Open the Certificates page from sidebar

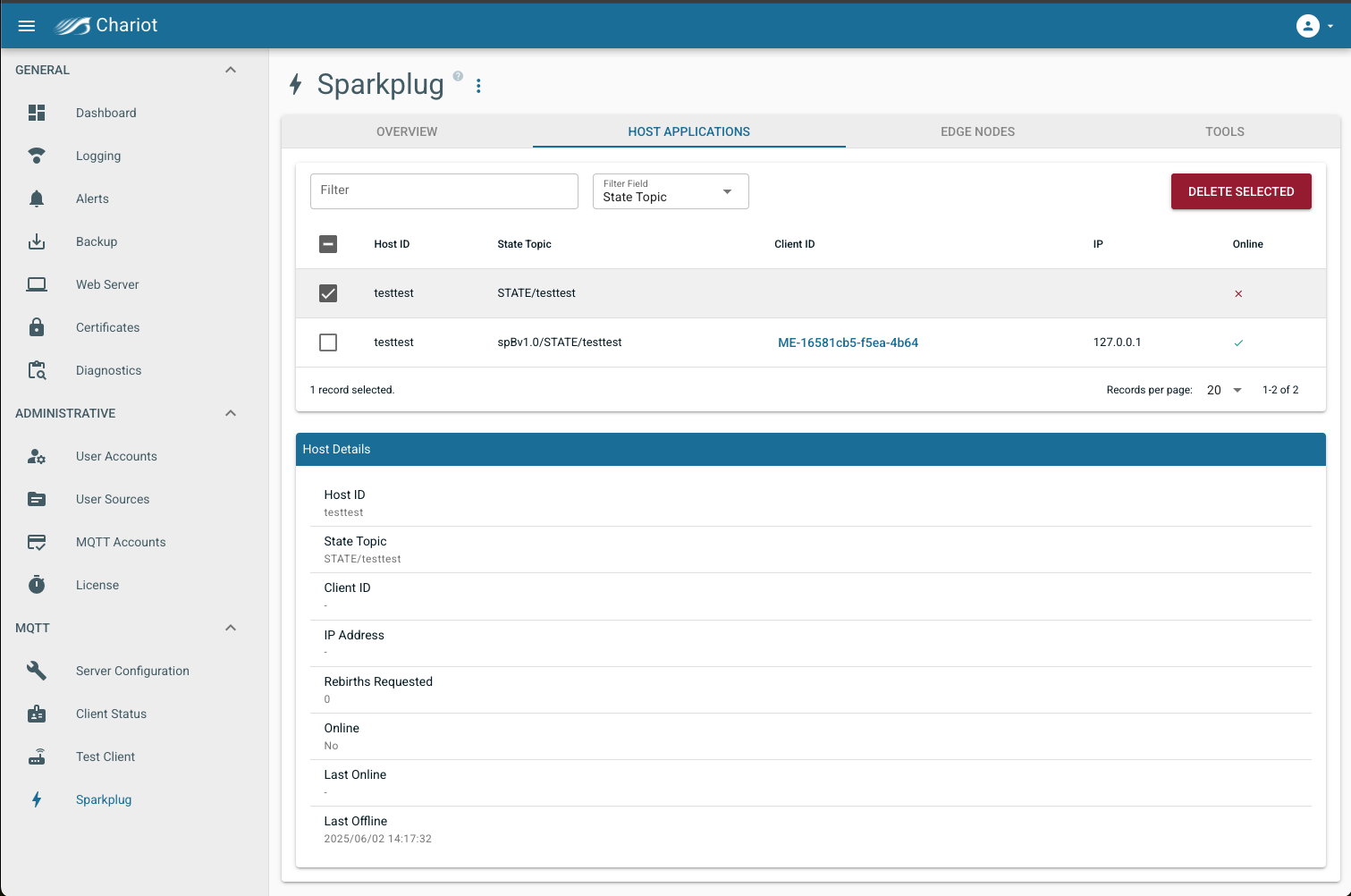click(107, 327)
